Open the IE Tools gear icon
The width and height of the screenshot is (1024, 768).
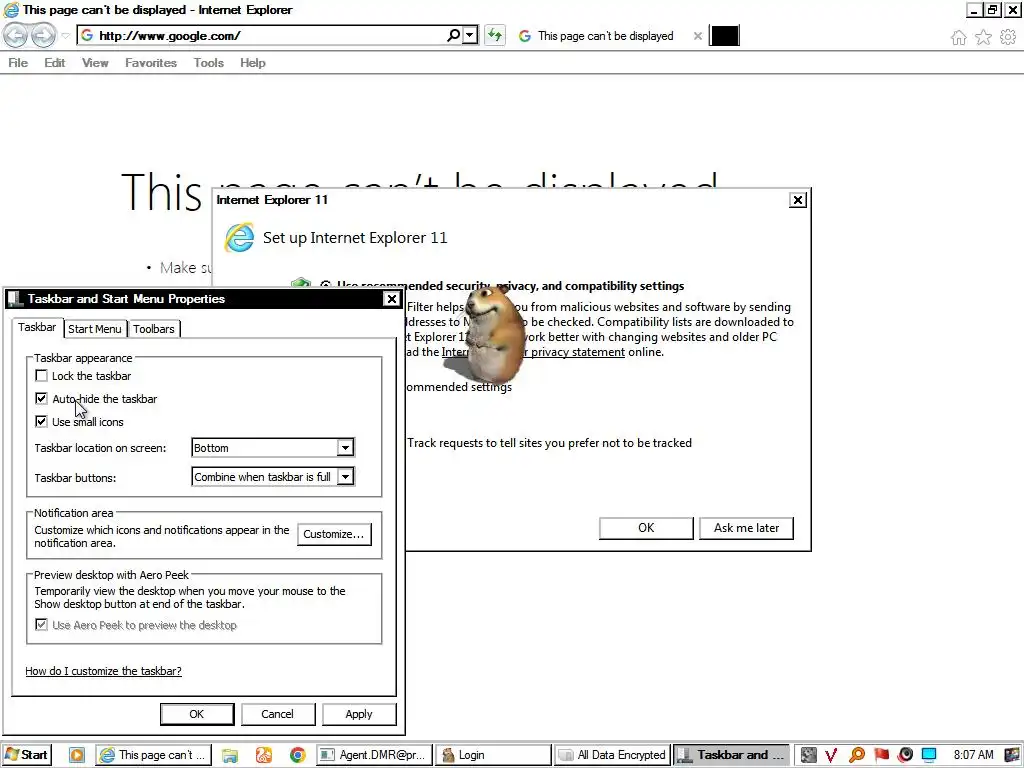coord(1008,37)
